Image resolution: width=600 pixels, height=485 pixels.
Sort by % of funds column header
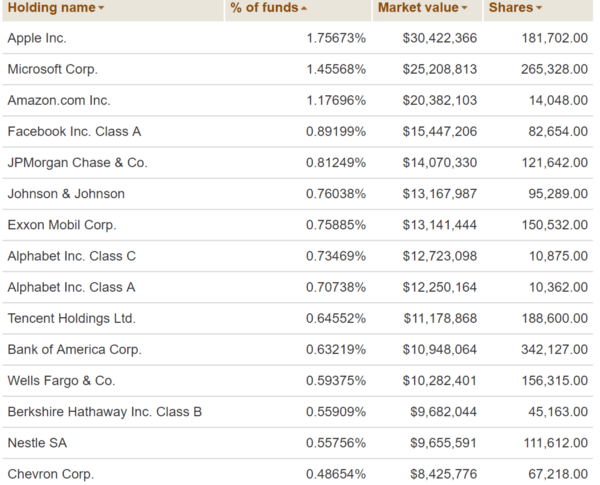[x=268, y=8]
